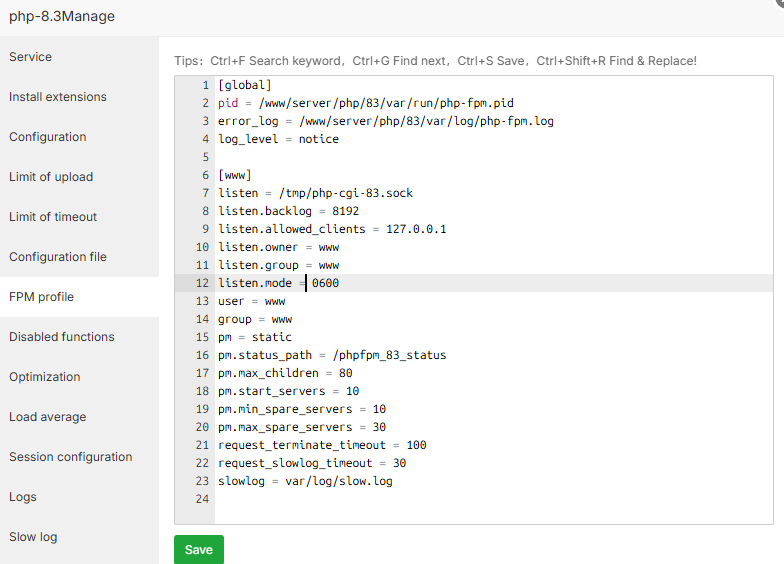Image resolution: width=784 pixels, height=564 pixels.
Task: Click the listen.backlog = 8192 line
Action: [288, 211]
